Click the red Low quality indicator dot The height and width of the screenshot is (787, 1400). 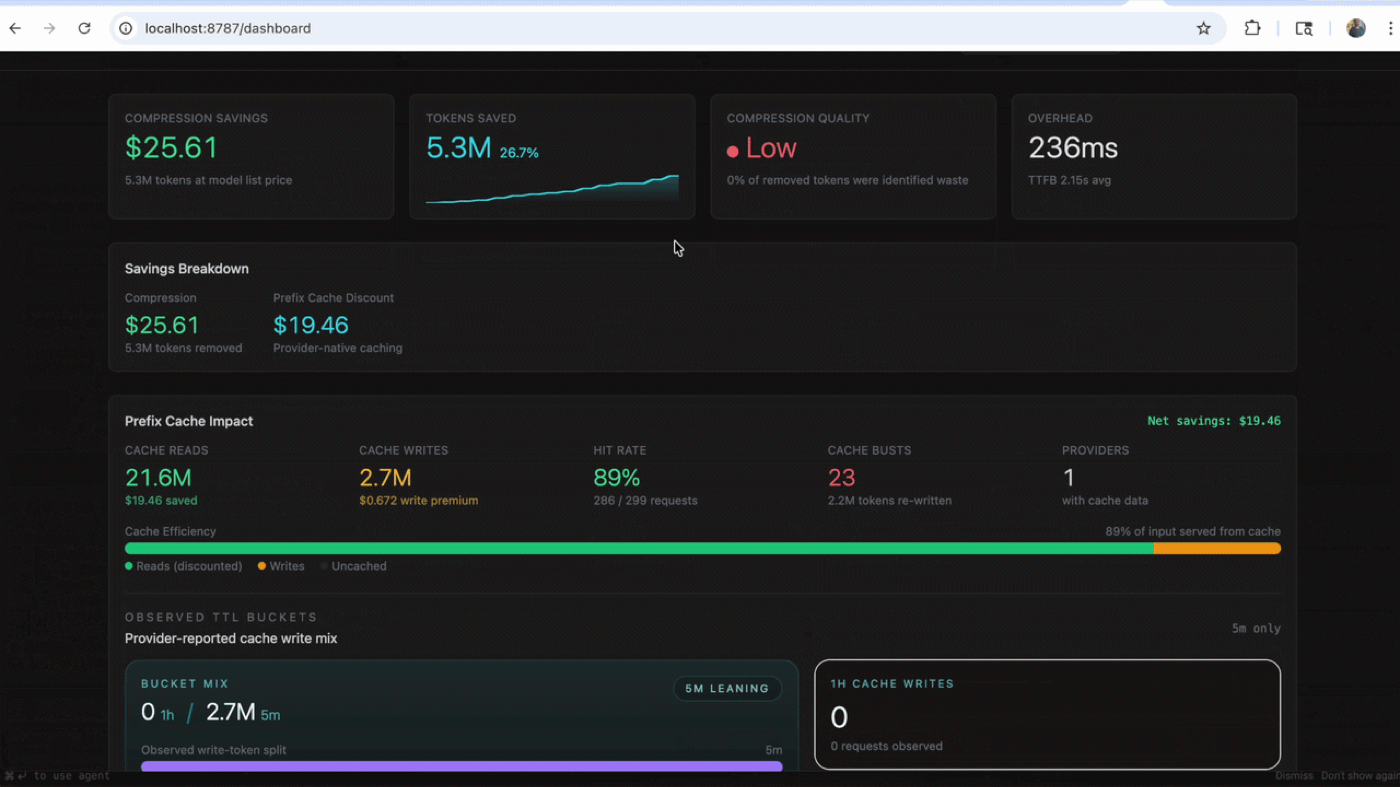[733, 151]
